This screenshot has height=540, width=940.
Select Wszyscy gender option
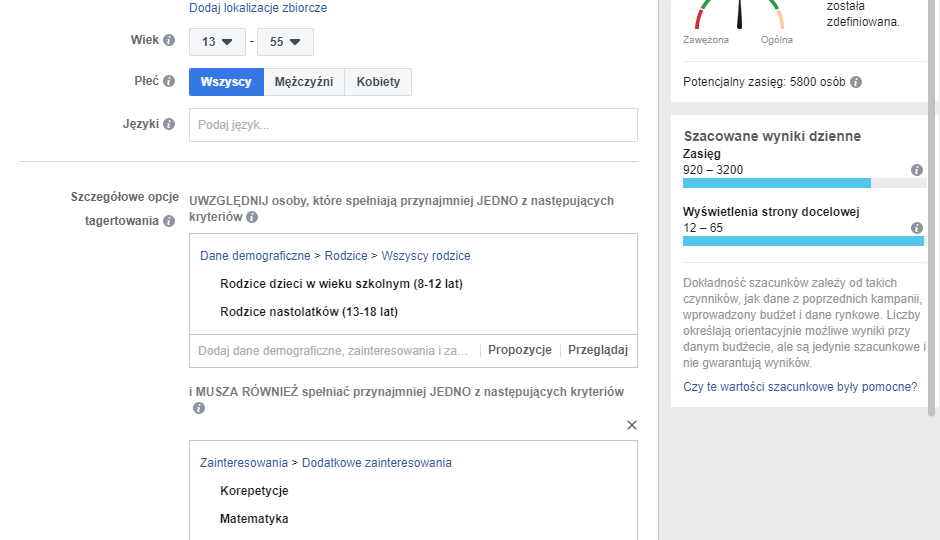[x=226, y=82]
